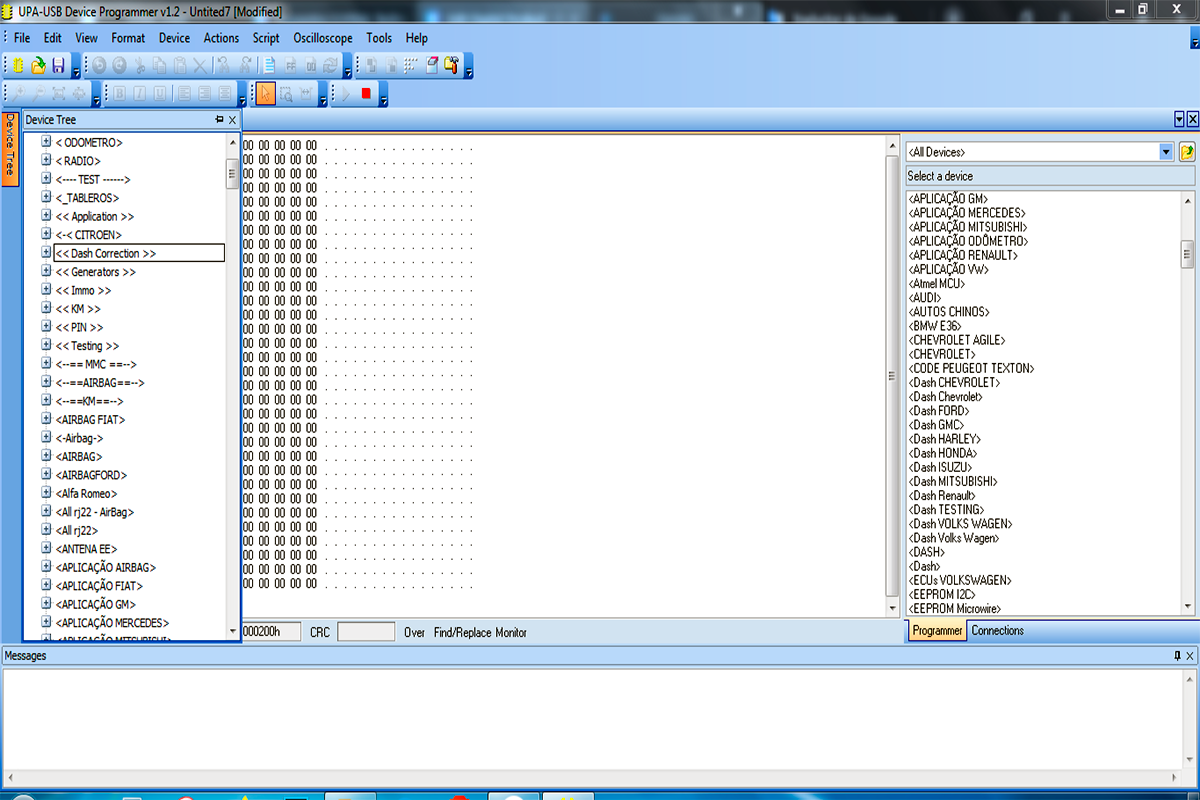The height and width of the screenshot is (800, 1200).
Task: Open the Oscilloscope menu
Action: 323,38
